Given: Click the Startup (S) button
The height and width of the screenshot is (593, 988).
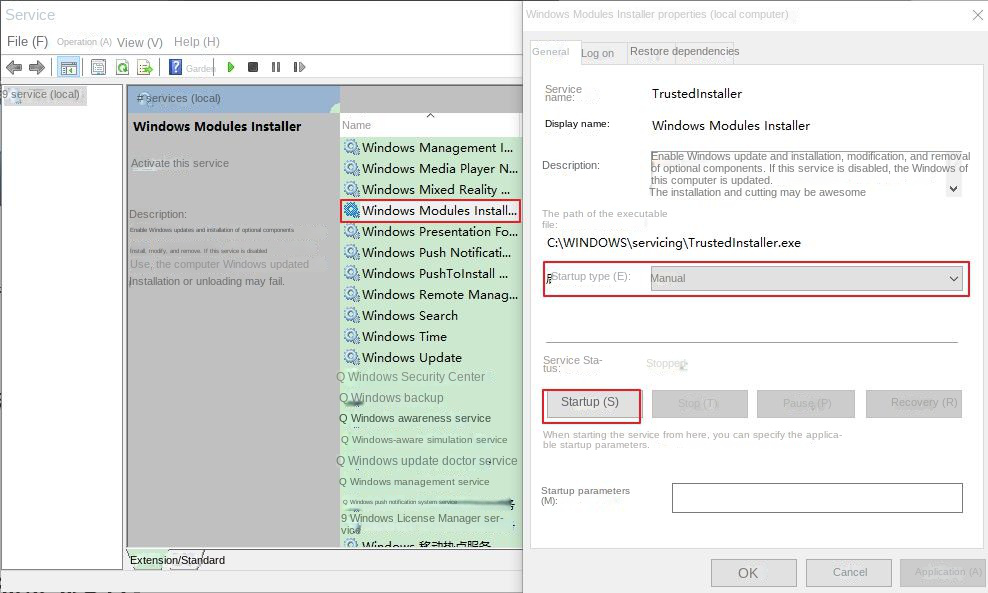Looking at the screenshot, I should (x=591, y=403).
